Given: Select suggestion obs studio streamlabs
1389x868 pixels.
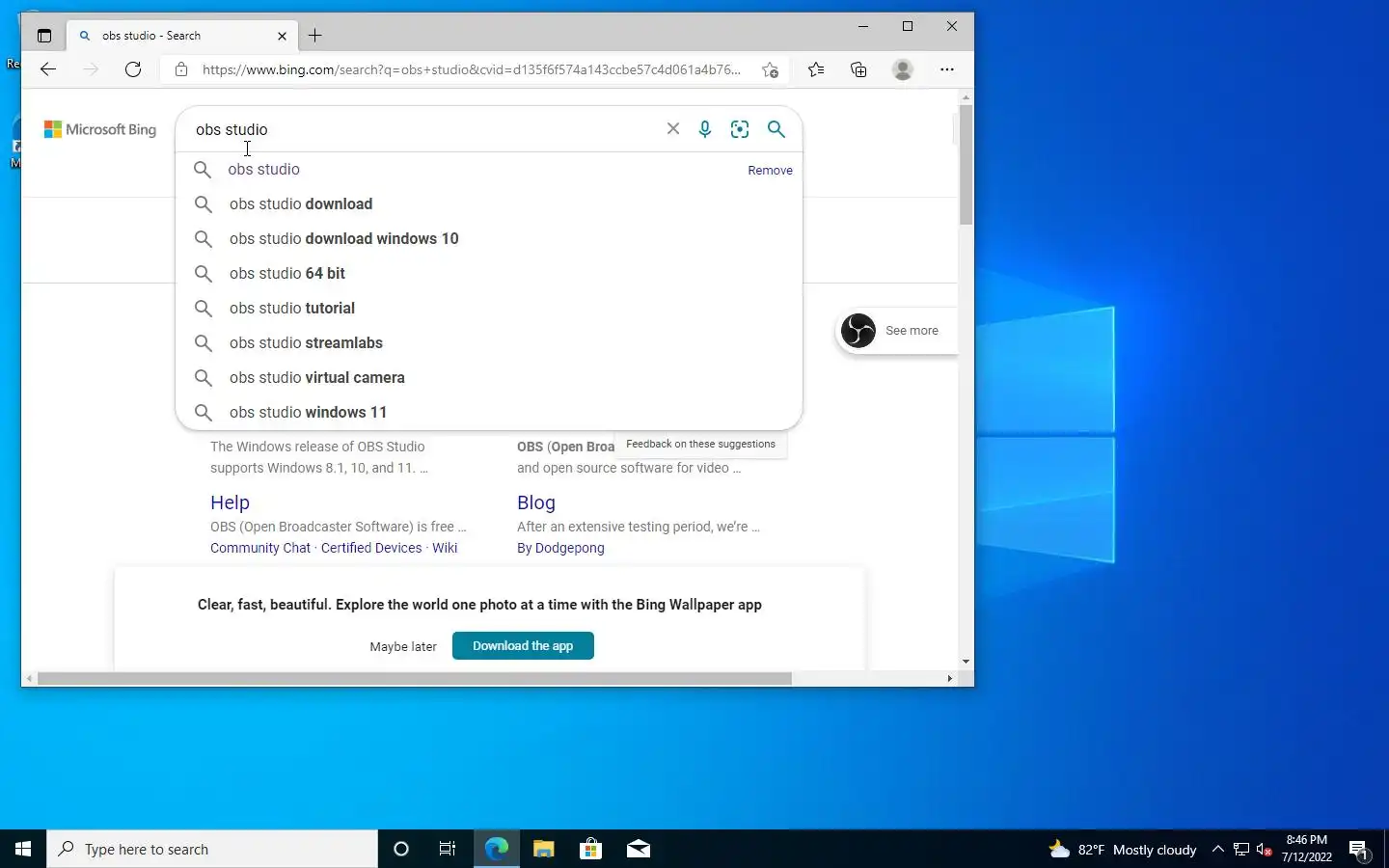Looking at the screenshot, I should click(489, 342).
